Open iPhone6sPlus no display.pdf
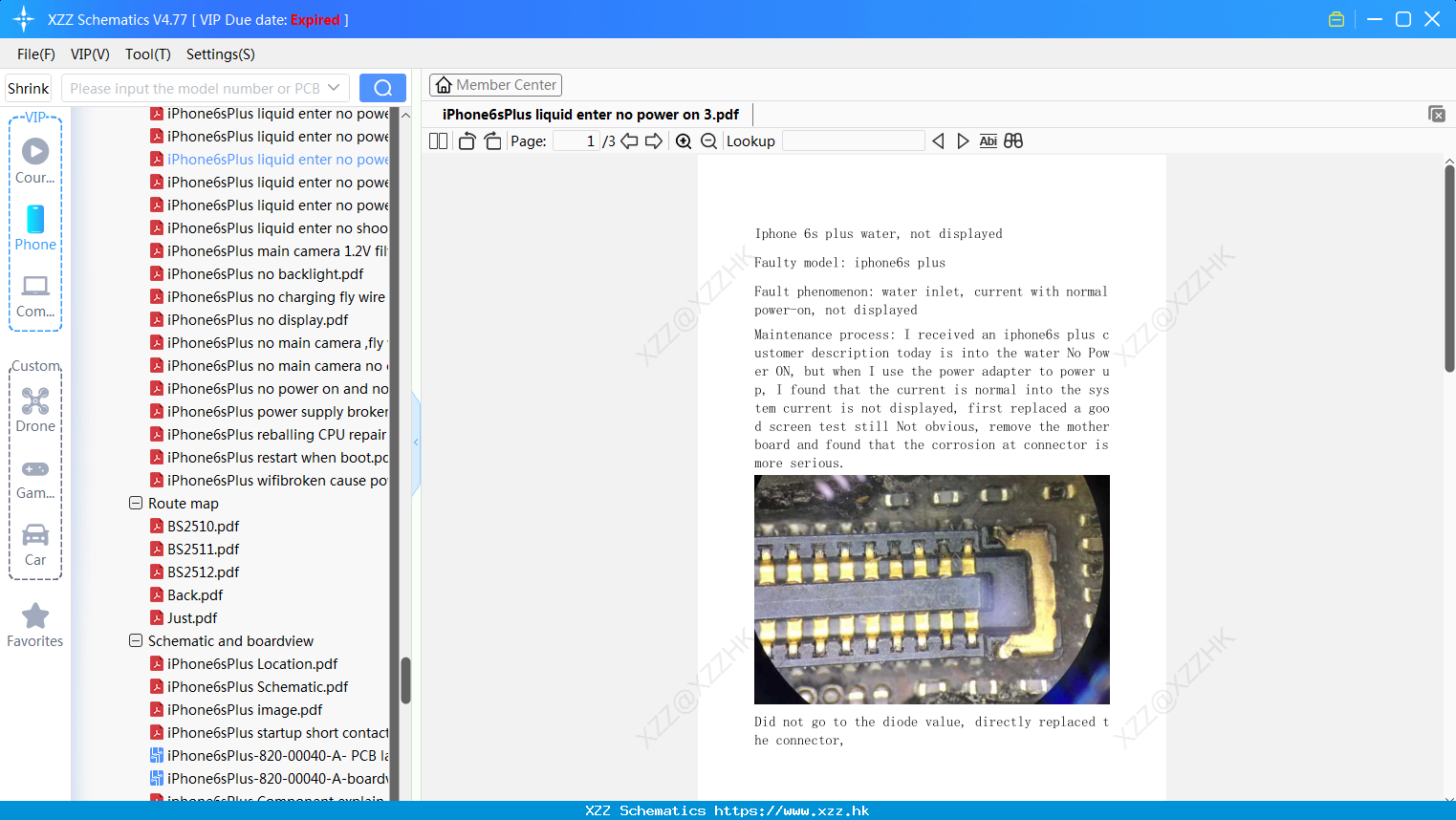Image resolution: width=1456 pixels, height=820 pixels. pyautogui.click(x=257, y=319)
